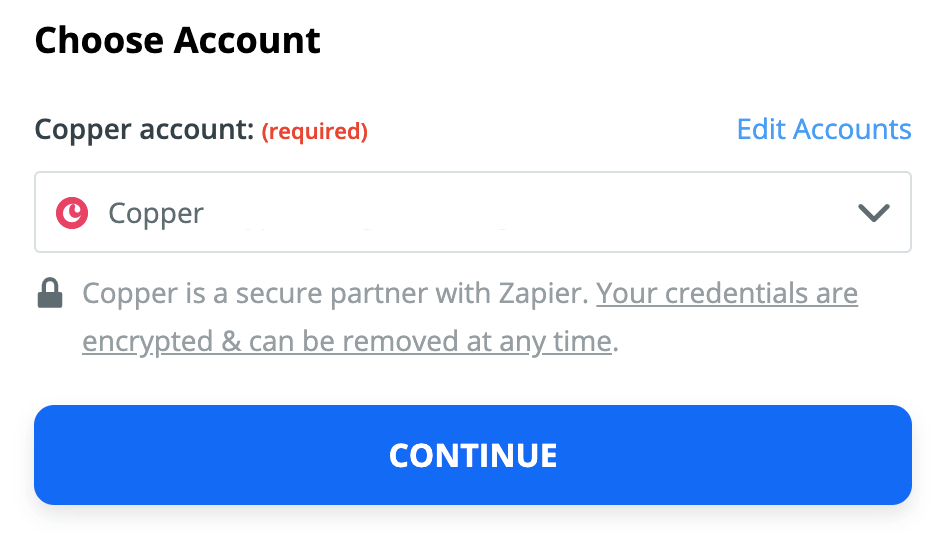Click 'encrypted & can be removed' link line
944x538 pixels.
click(x=347, y=342)
